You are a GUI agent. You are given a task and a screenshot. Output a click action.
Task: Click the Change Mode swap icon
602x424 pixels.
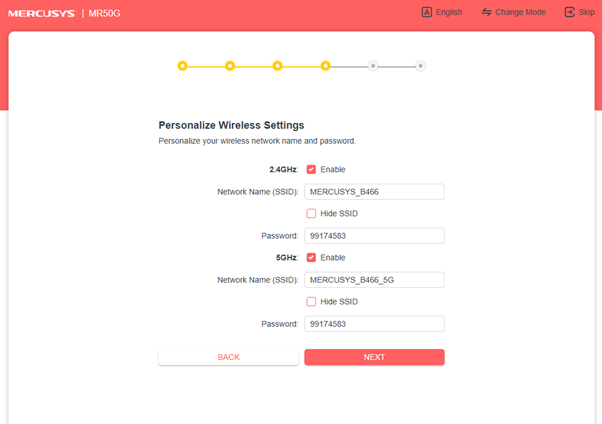(x=487, y=12)
